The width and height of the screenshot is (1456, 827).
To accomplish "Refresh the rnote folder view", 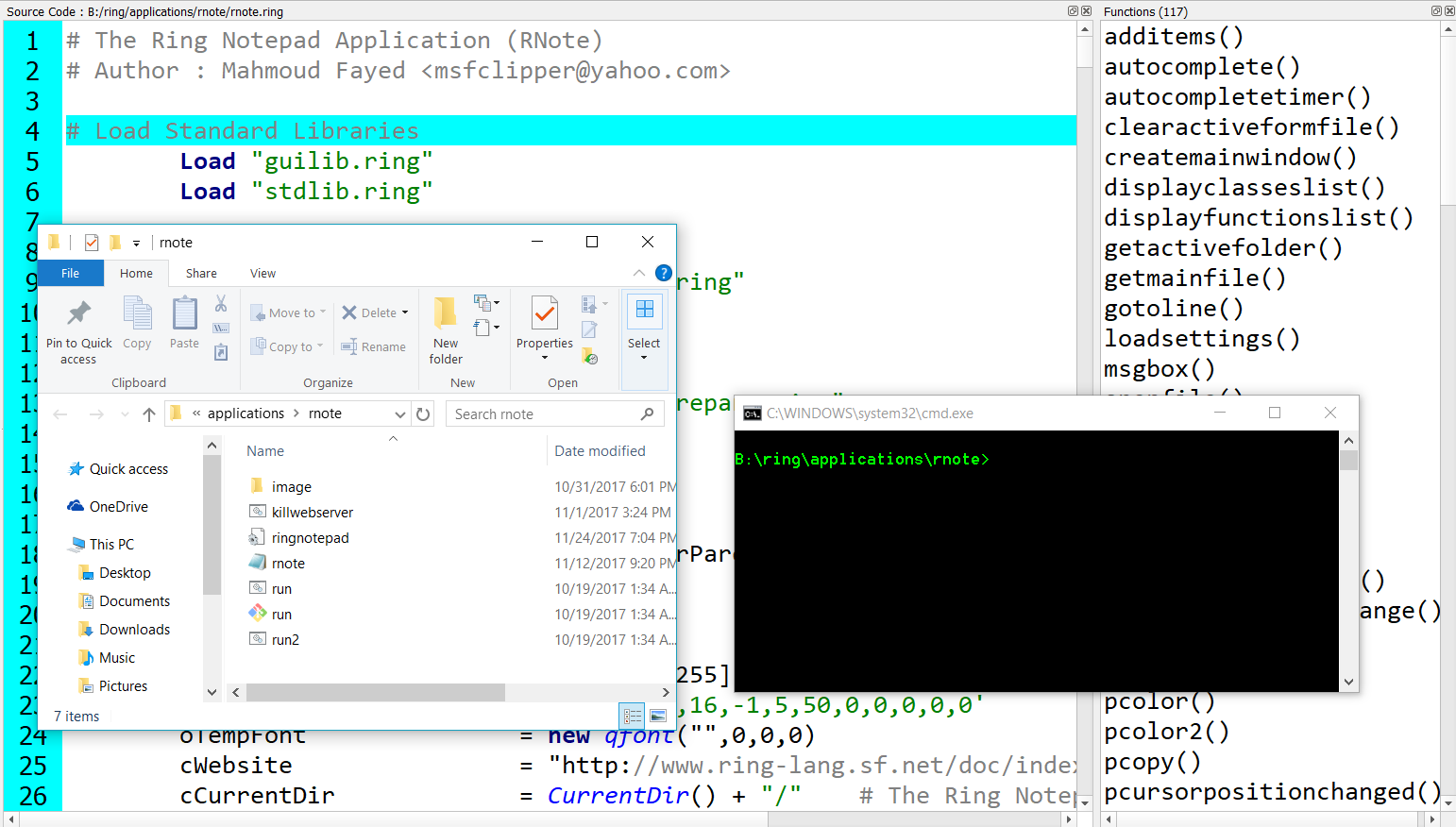I will click(422, 413).
